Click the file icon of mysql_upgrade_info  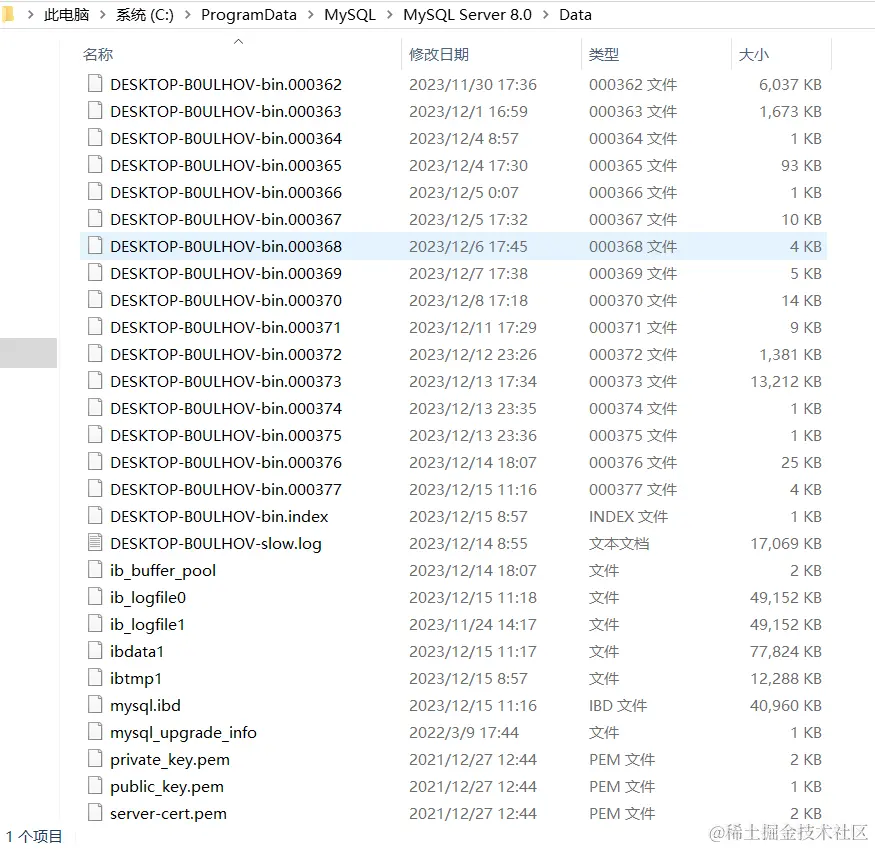(95, 732)
